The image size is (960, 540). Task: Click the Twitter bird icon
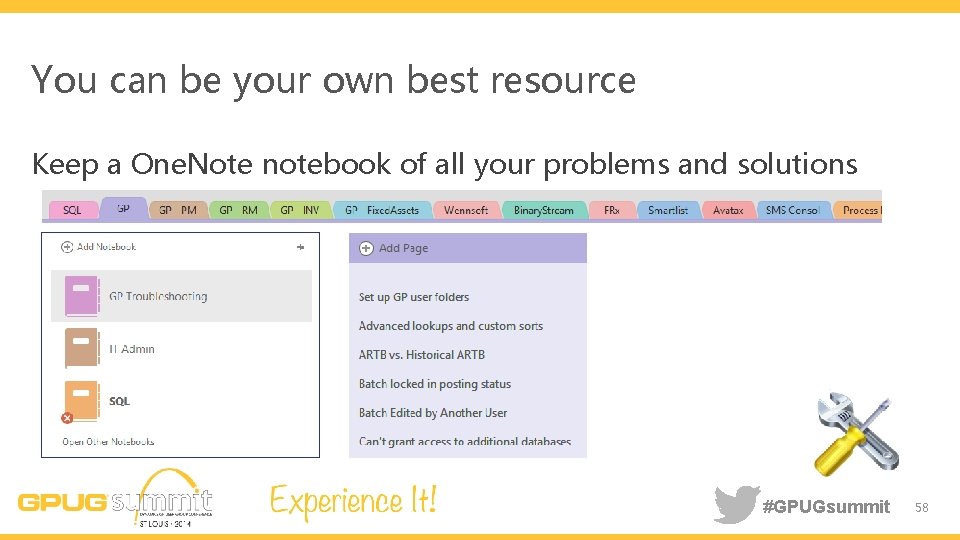click(737, 504)
